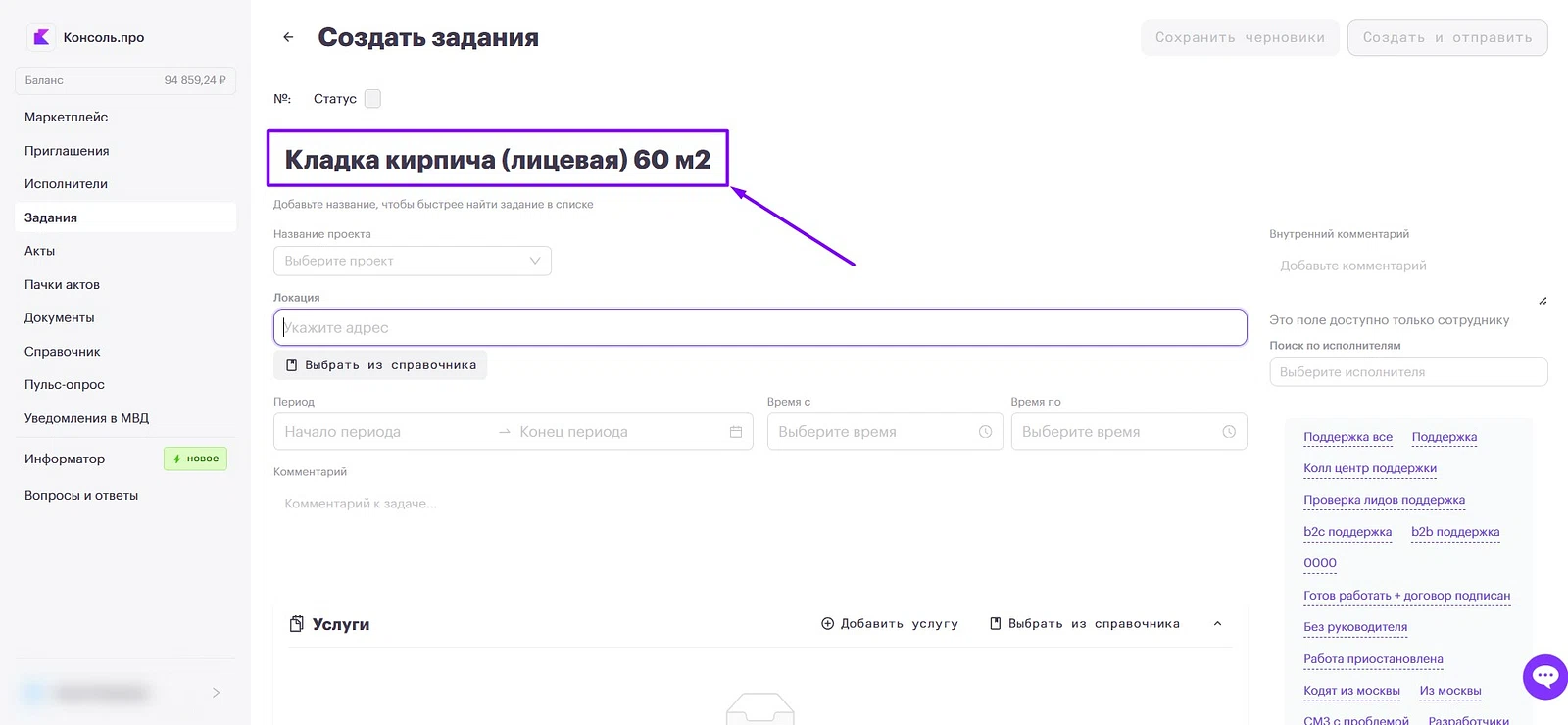Open Исполнители in the sidebar
The image size is (1568, 725).
(x=66, y=184)
